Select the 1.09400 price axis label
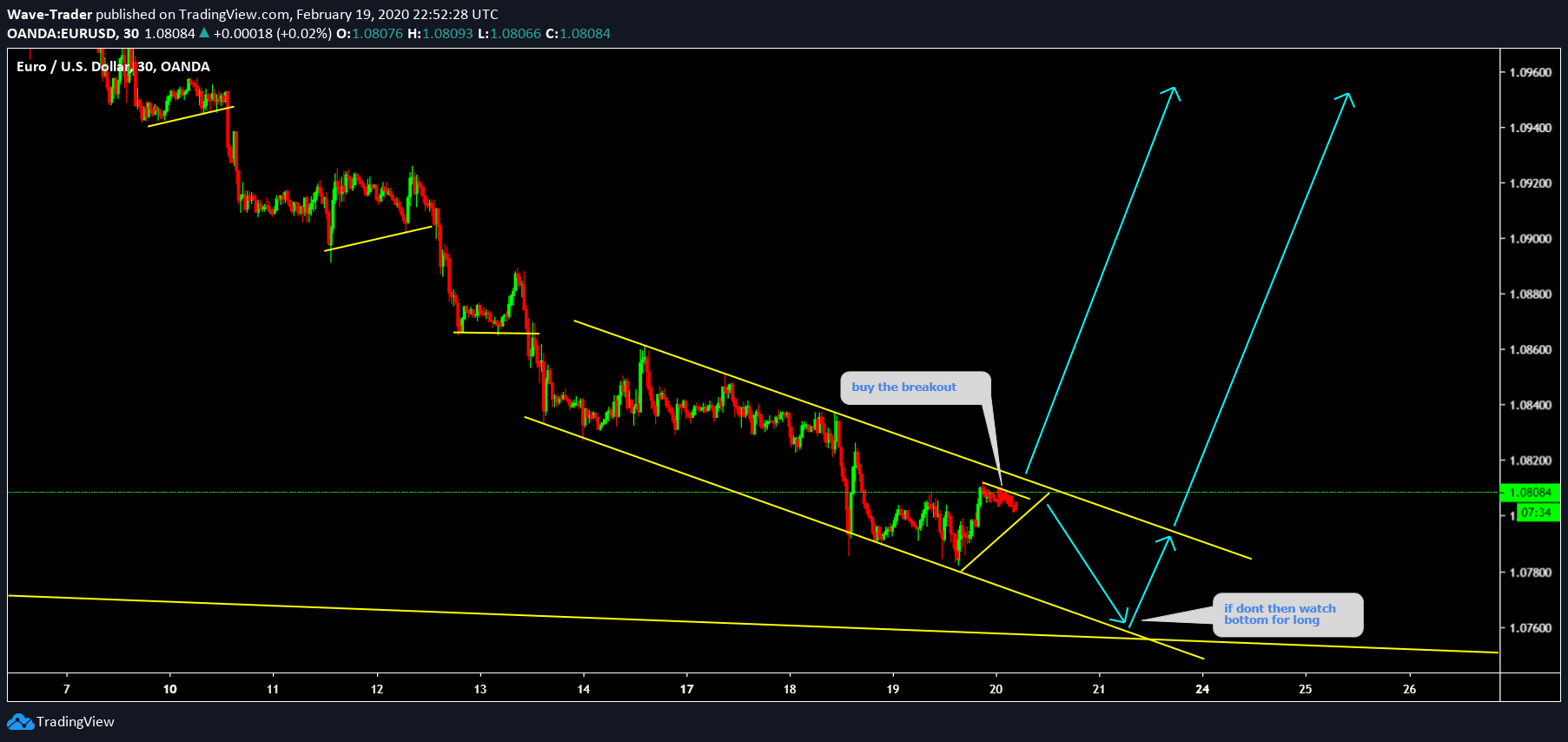Viewport: 1568px width, 742px height. coord(1530,128)
